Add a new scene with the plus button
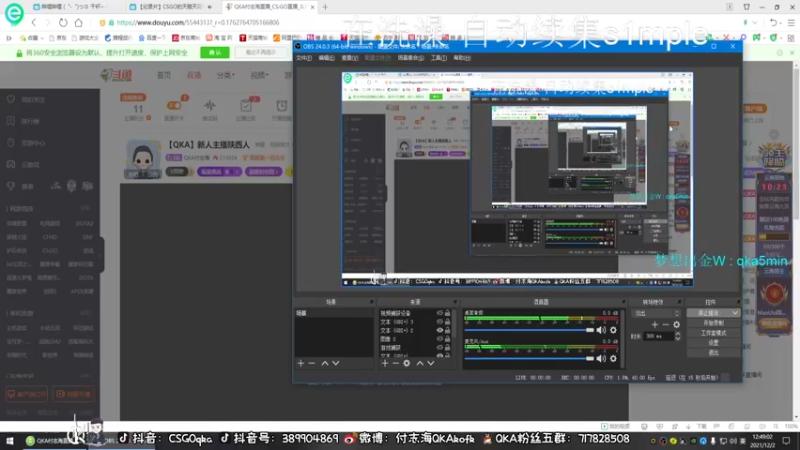Screen dimensions: 800x450 tap(301, 363)
